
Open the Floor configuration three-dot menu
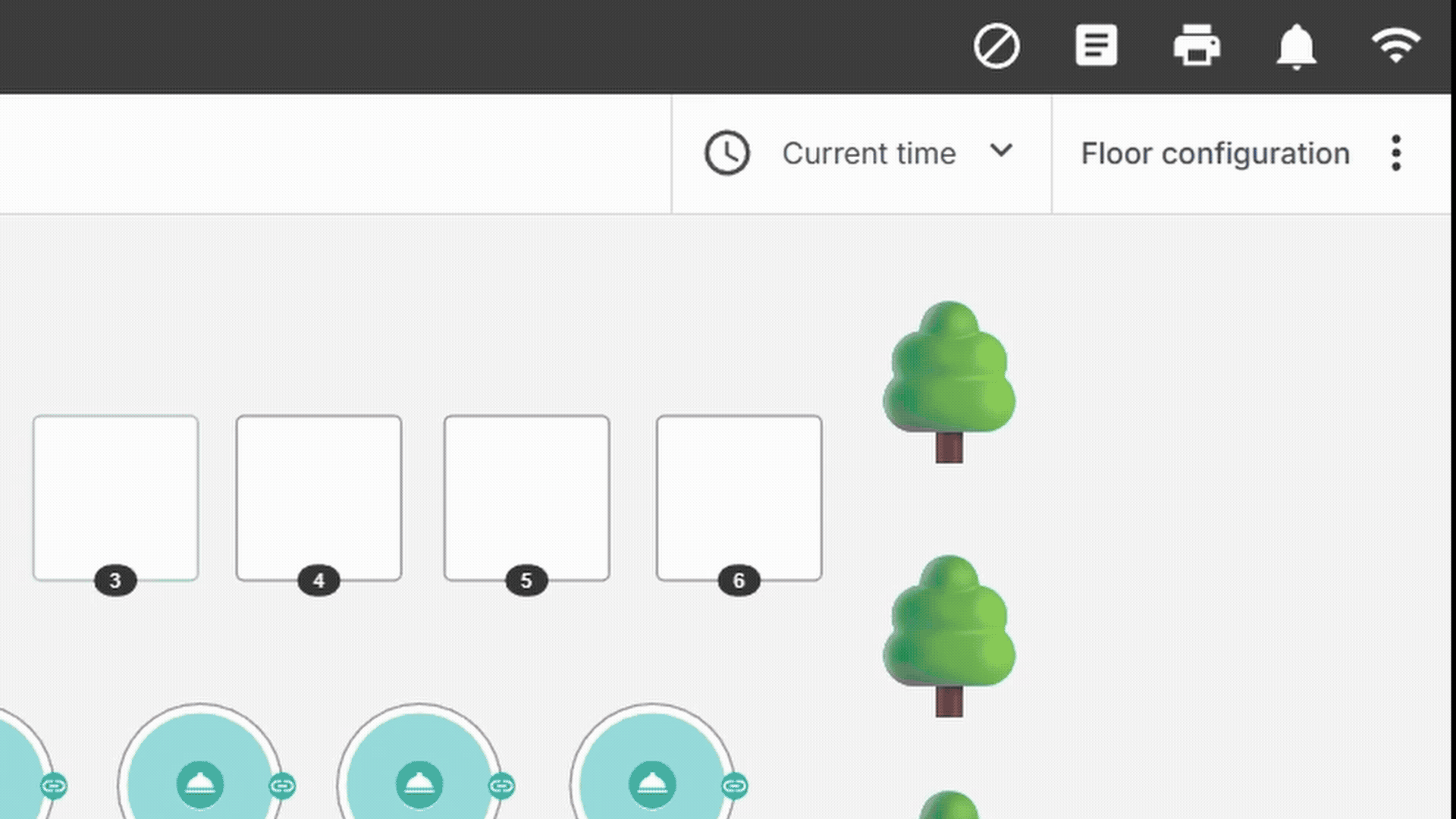pos(1395,153)
